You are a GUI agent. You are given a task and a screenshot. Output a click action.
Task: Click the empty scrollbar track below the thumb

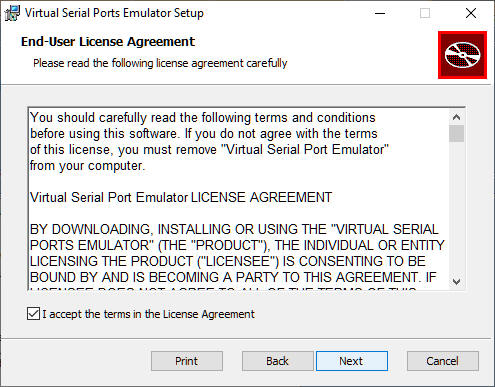point(456,208)
